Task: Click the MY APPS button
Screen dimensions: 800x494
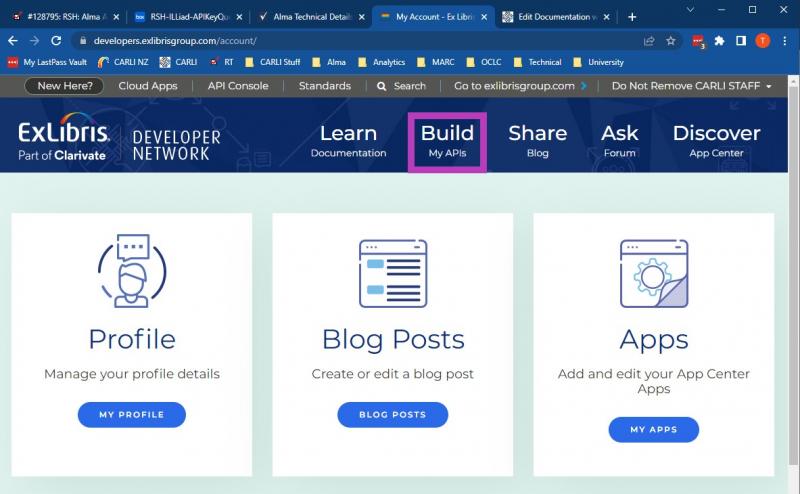Action: coord(654,430)
